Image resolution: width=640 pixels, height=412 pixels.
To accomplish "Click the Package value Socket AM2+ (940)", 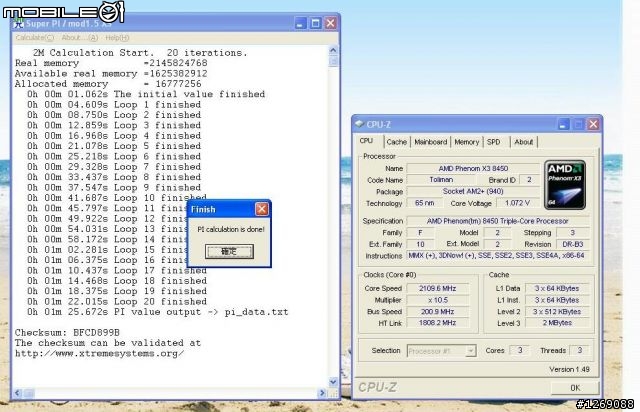I will point(473,191).
